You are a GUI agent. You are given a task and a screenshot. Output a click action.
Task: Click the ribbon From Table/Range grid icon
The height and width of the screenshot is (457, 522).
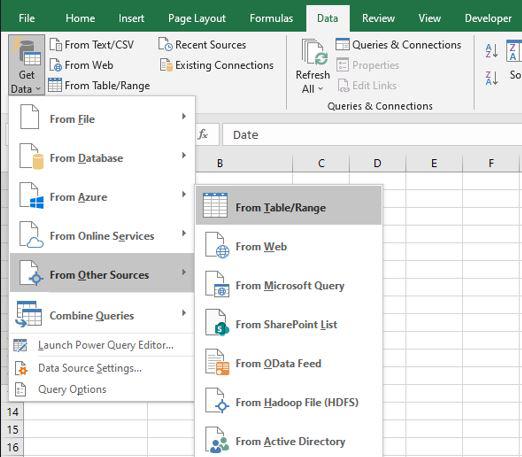point(55,85)
